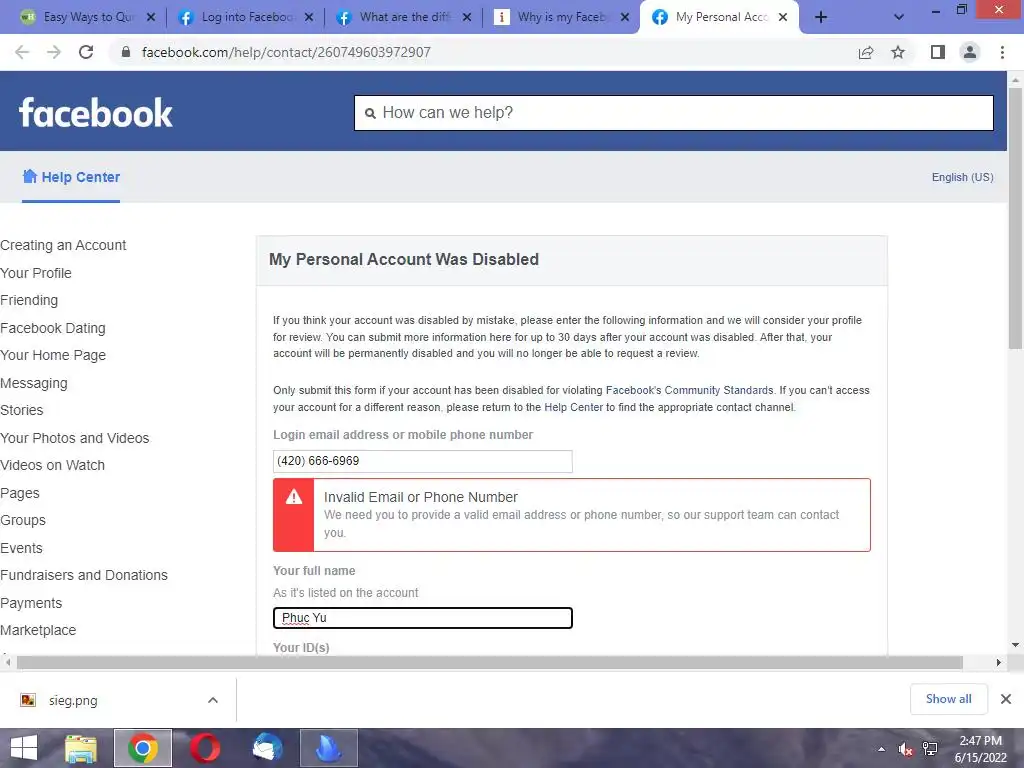The height and width of the screenshot is (768, 1024).
Task: Open Payments help topic
Action: pos(31,603)
